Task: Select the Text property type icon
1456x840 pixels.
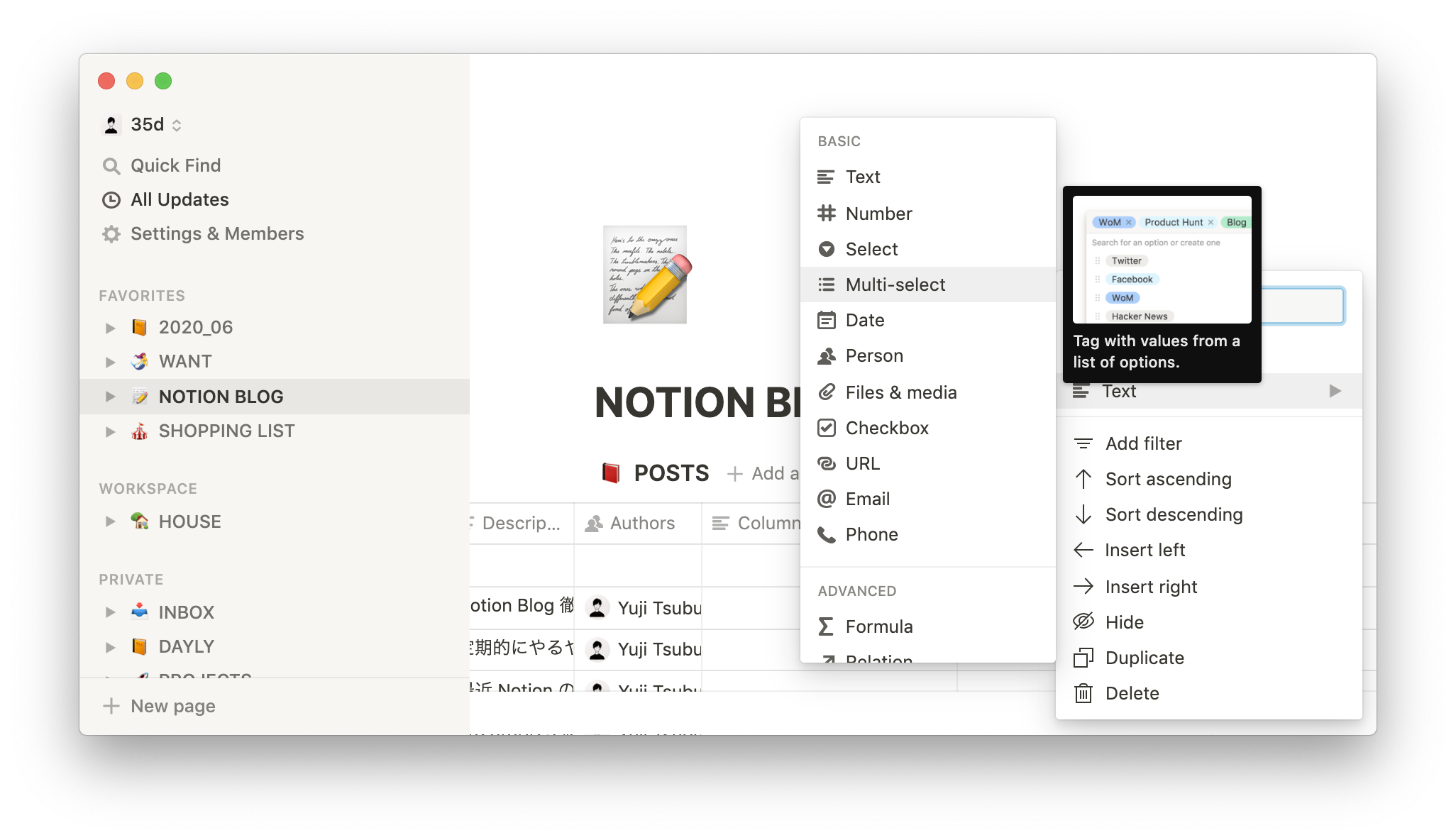Action: coord(826,177)
